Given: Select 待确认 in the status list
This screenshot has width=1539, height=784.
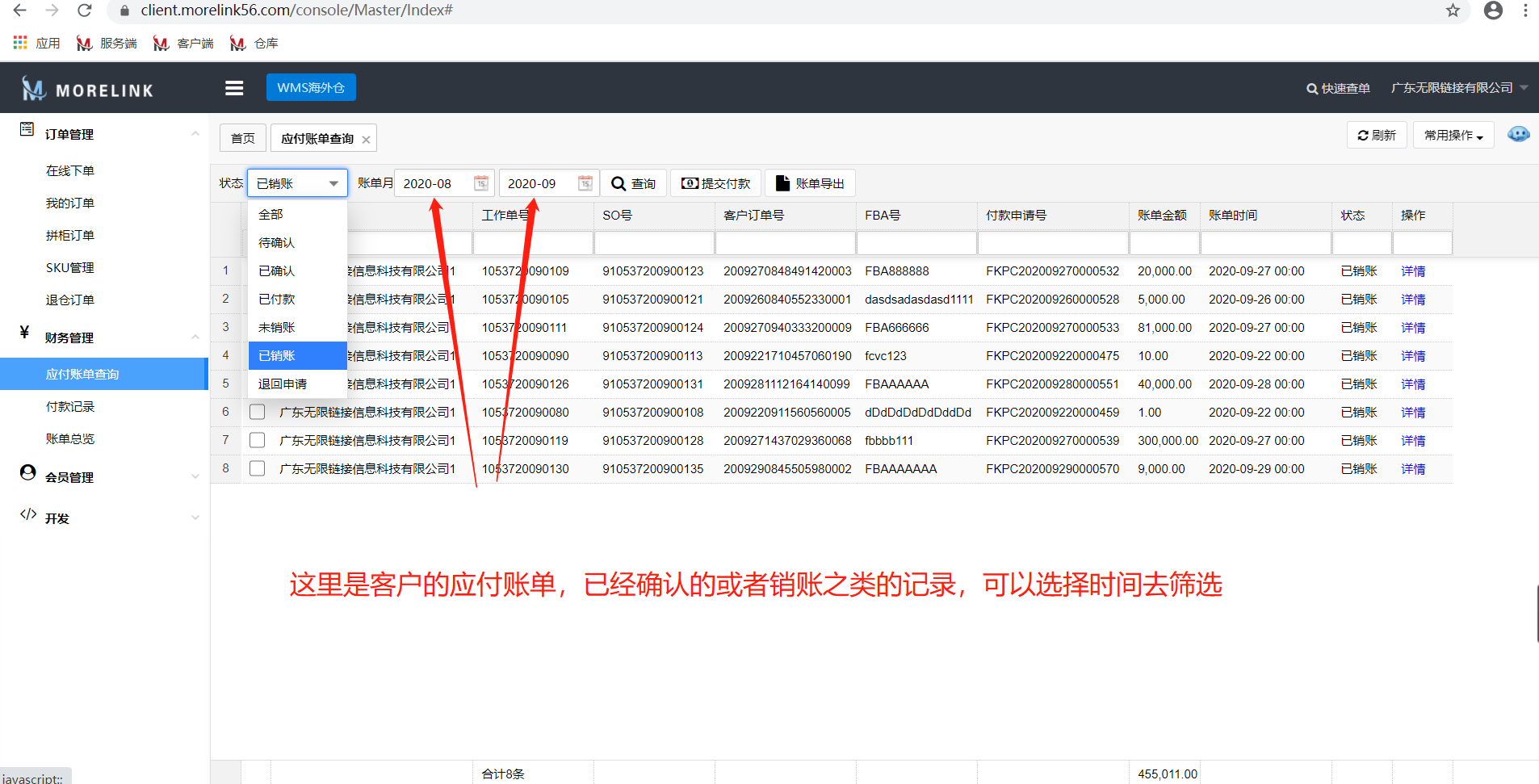Looking at the screenshot, I should coord(297,242).
